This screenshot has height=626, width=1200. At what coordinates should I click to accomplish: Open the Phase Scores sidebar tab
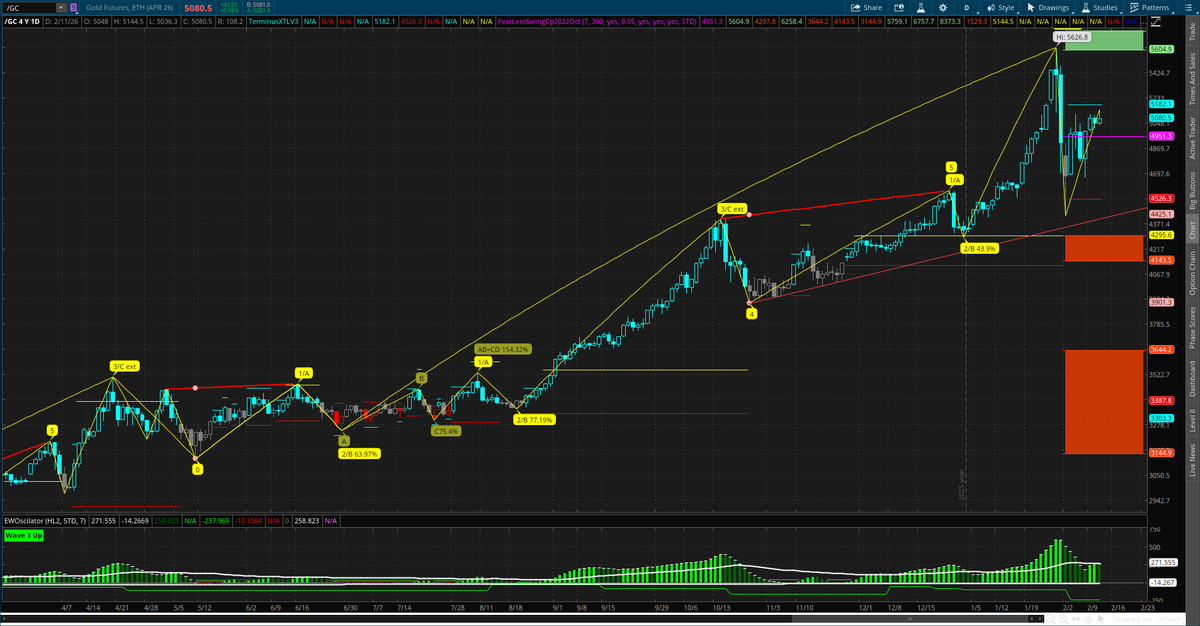tap(1191, 326)
